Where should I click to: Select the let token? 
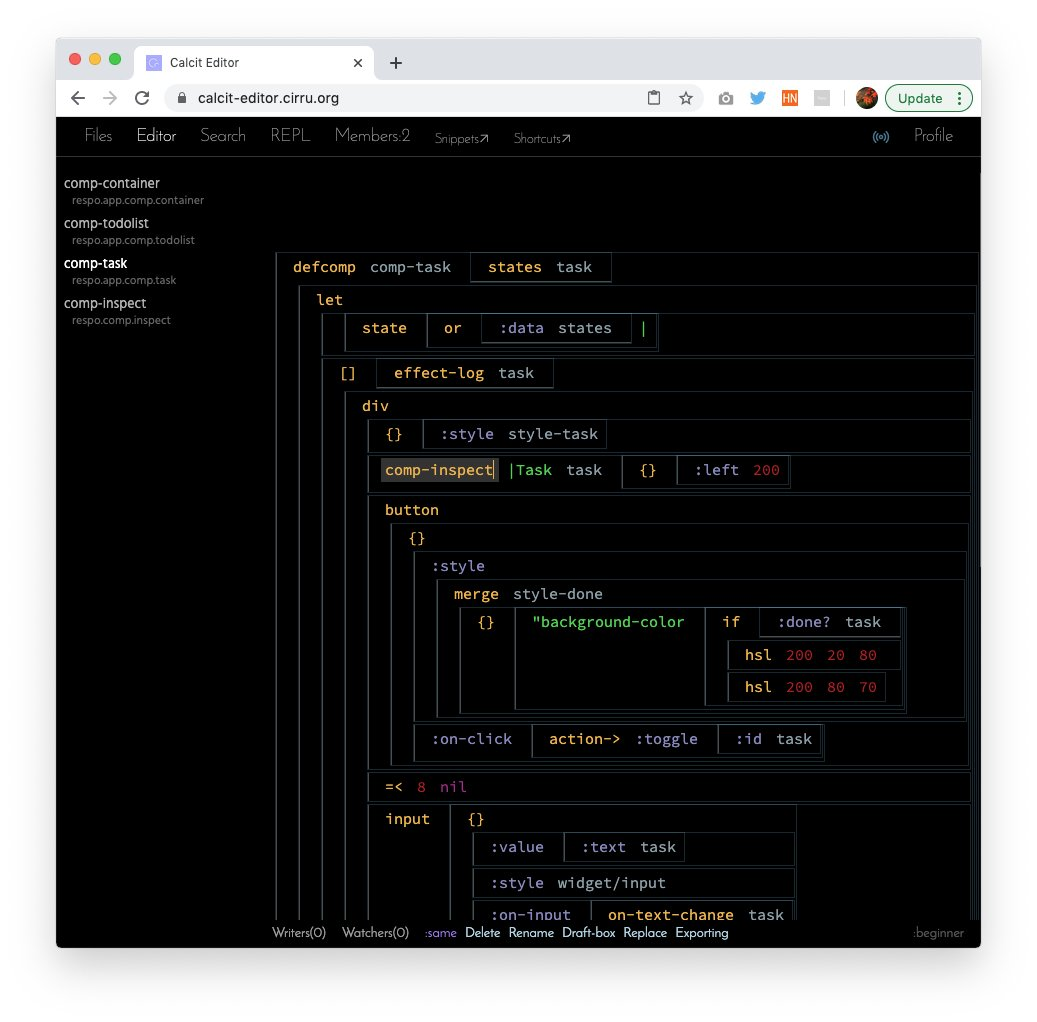click(x=329, y=300)
